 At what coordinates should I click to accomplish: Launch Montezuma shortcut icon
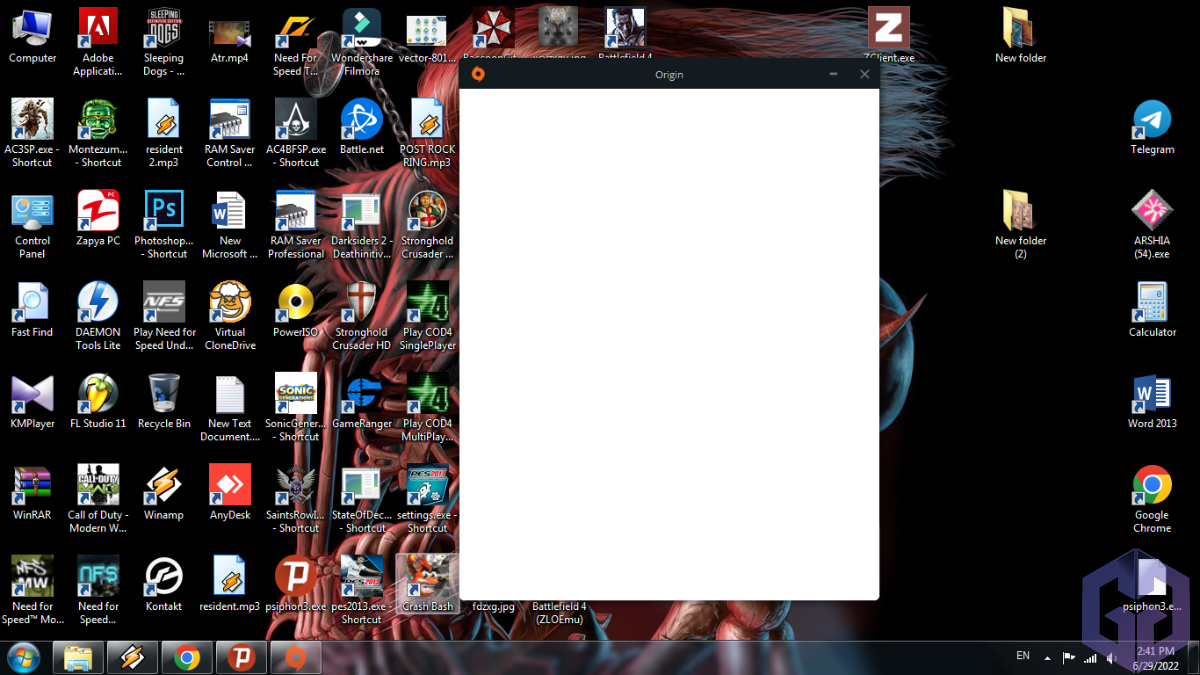(98, 133)
